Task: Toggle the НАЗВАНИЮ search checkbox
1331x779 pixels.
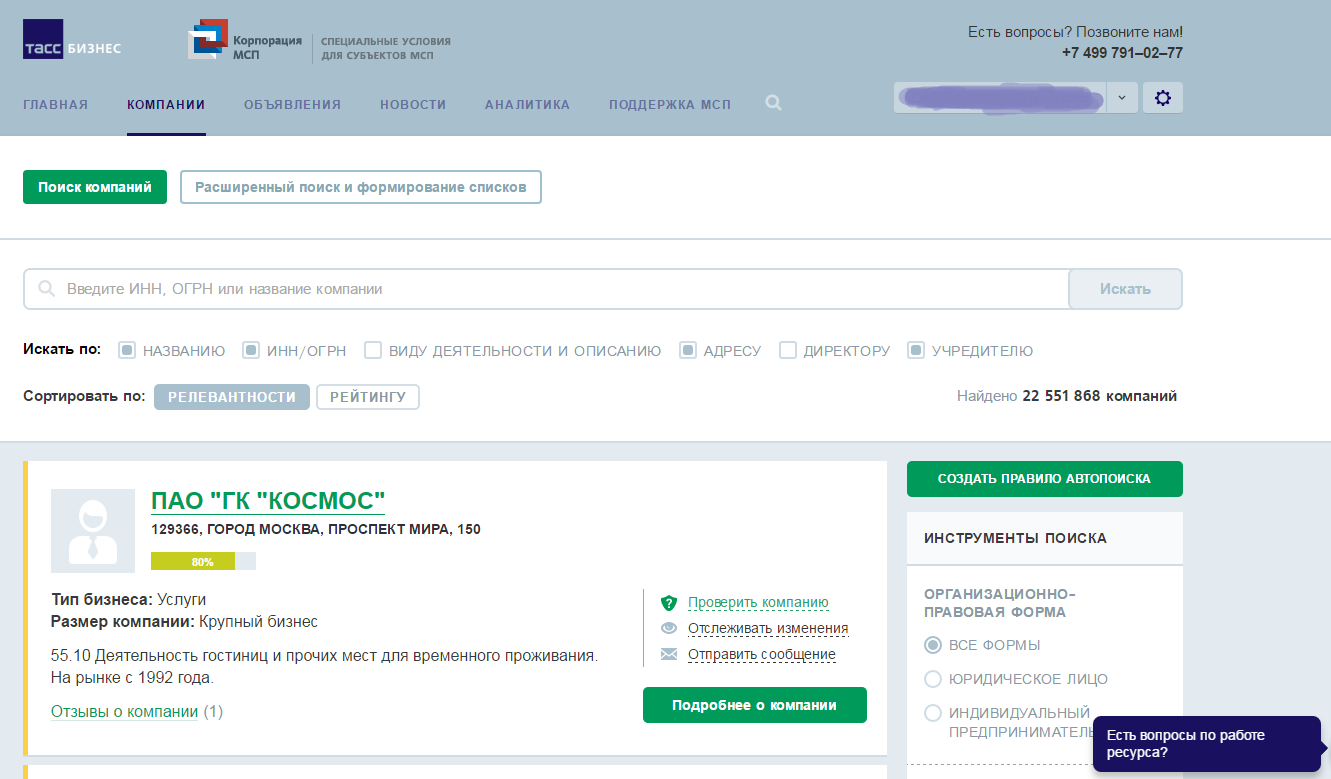Action: click(127, 350)
